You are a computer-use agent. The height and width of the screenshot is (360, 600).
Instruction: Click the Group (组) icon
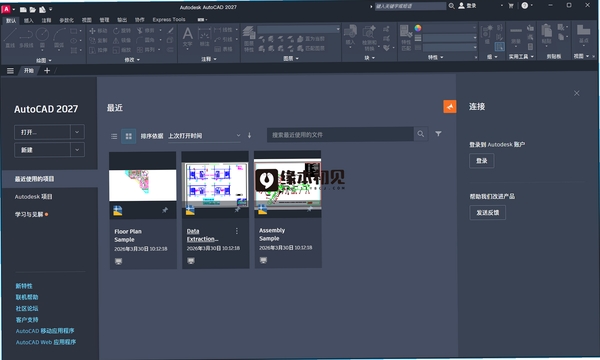tap(487, 35)
